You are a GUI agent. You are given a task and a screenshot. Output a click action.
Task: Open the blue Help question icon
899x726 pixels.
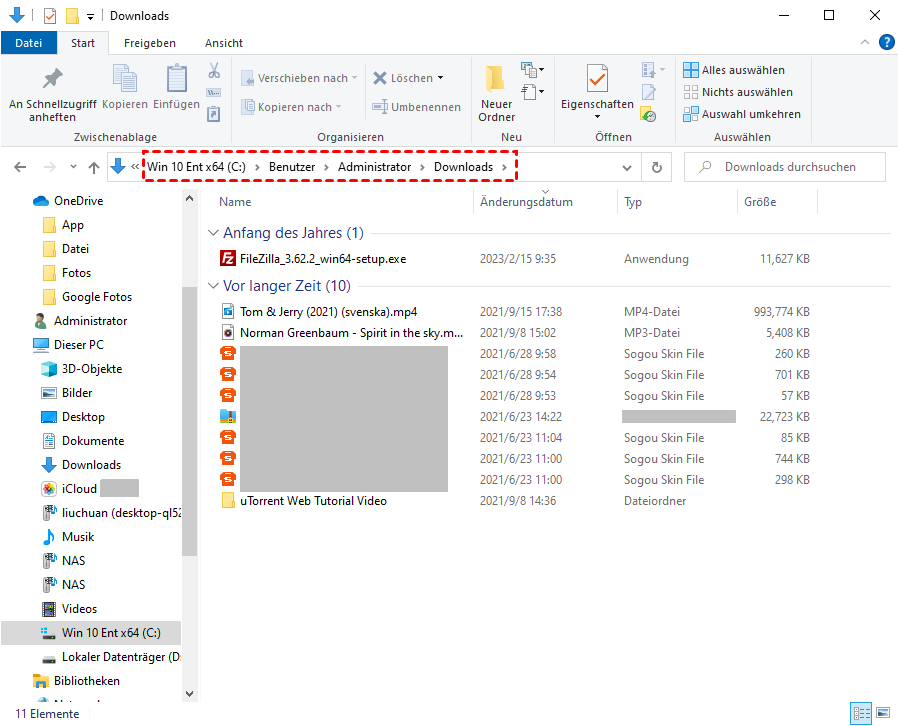[886, 42]
